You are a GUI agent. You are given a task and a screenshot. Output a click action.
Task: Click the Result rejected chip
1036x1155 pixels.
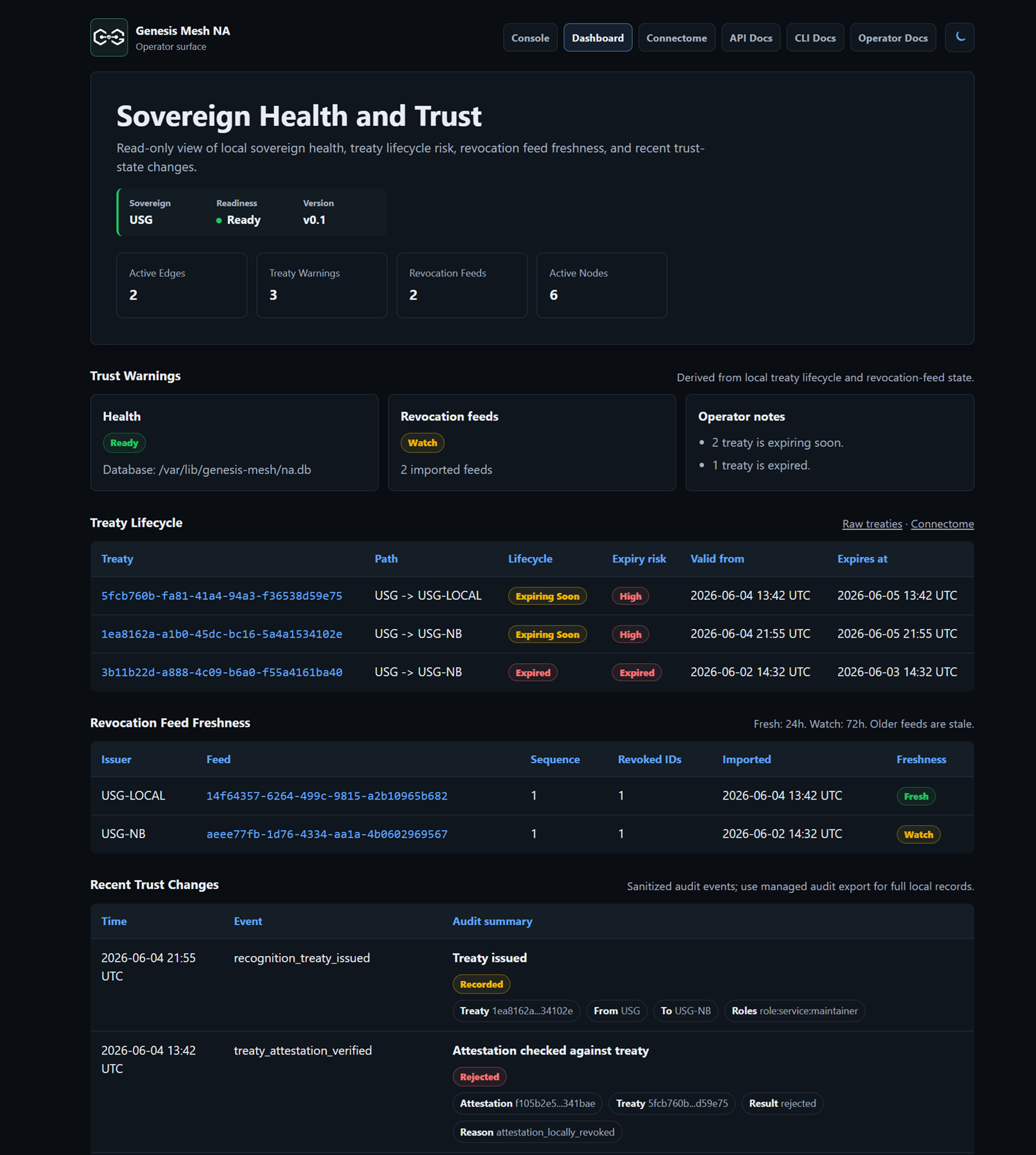(782, 1104)
